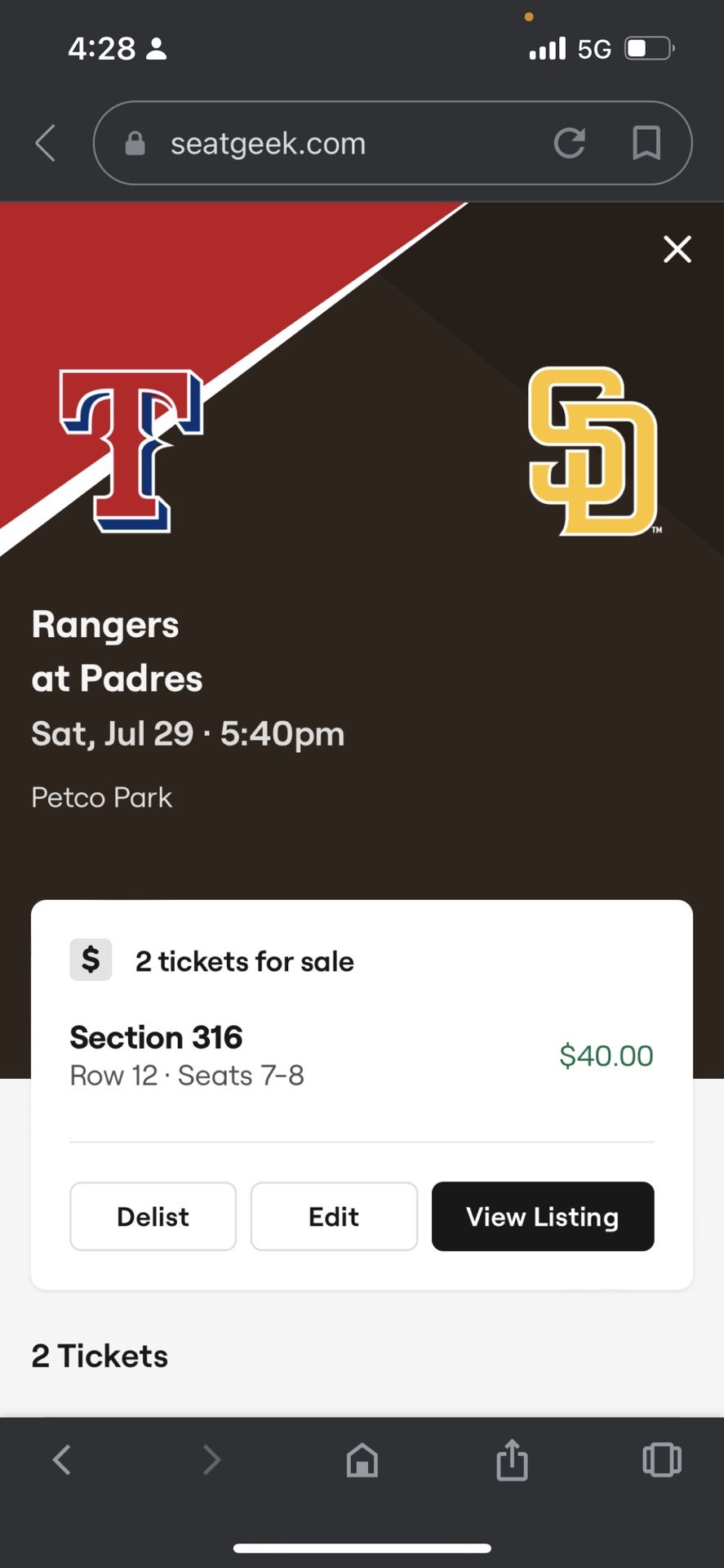Tap the dollar sign icon on listing card
724x1568 pixels.
click(91, 960)
